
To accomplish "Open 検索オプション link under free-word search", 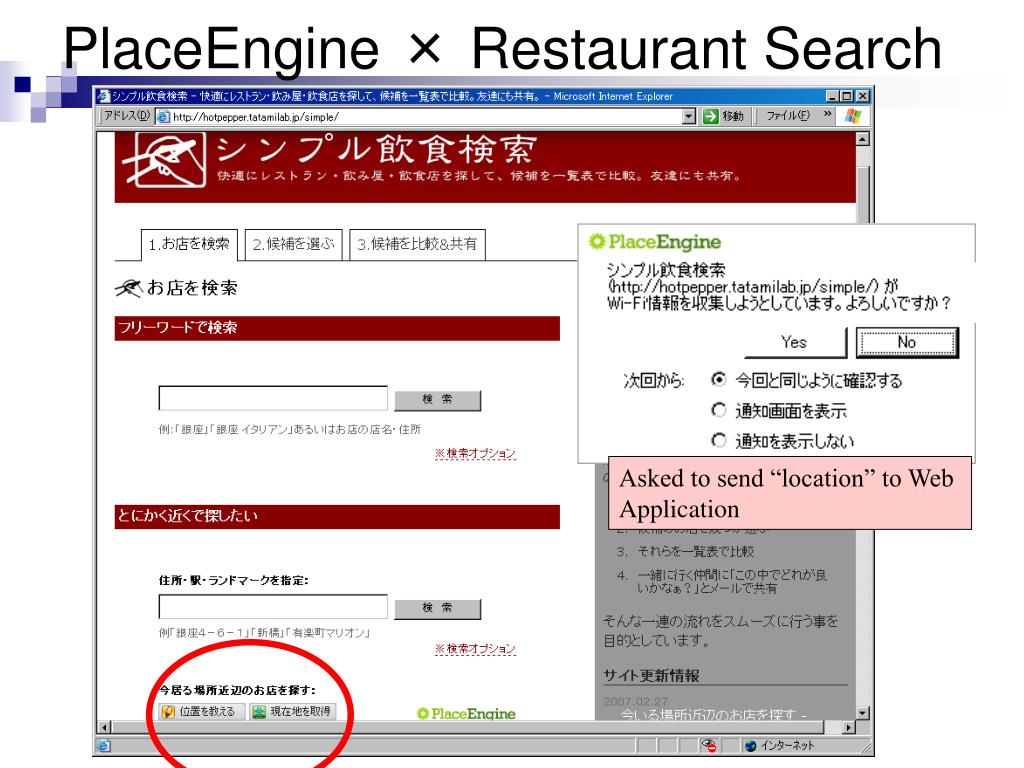I will pyautogui.click(x=475, y=453).
